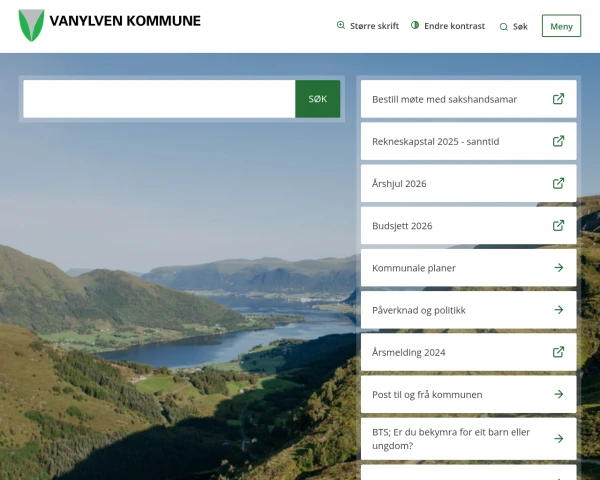Image resolution: width=600 pixels, height=480 pixels.
Task: Click external link icon beside Årshjul 2026
Action: pyautogui.click(x=558, y=184)
